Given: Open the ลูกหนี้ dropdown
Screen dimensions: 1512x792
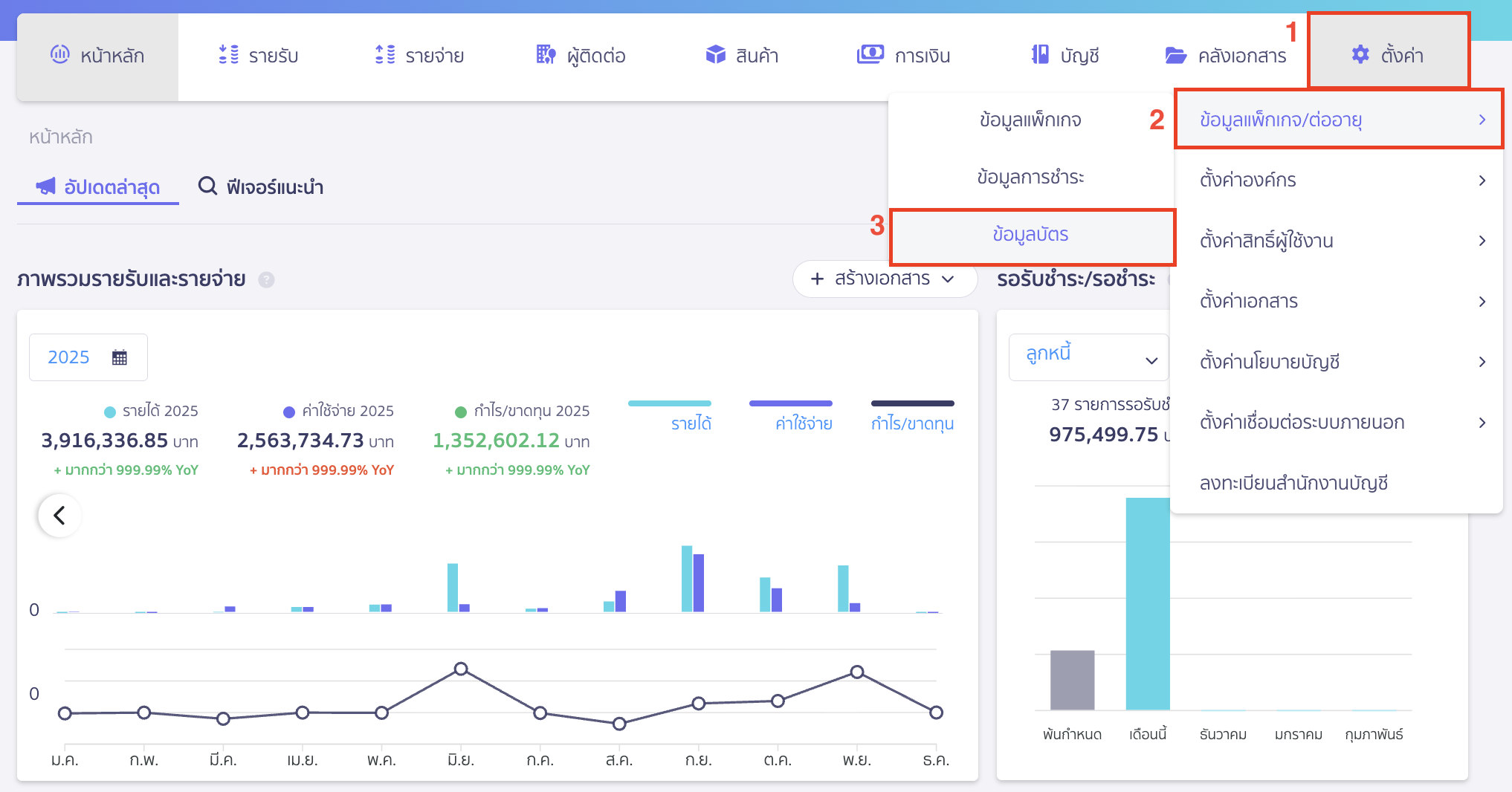Looking at the screenshot, I should 1089,357.
